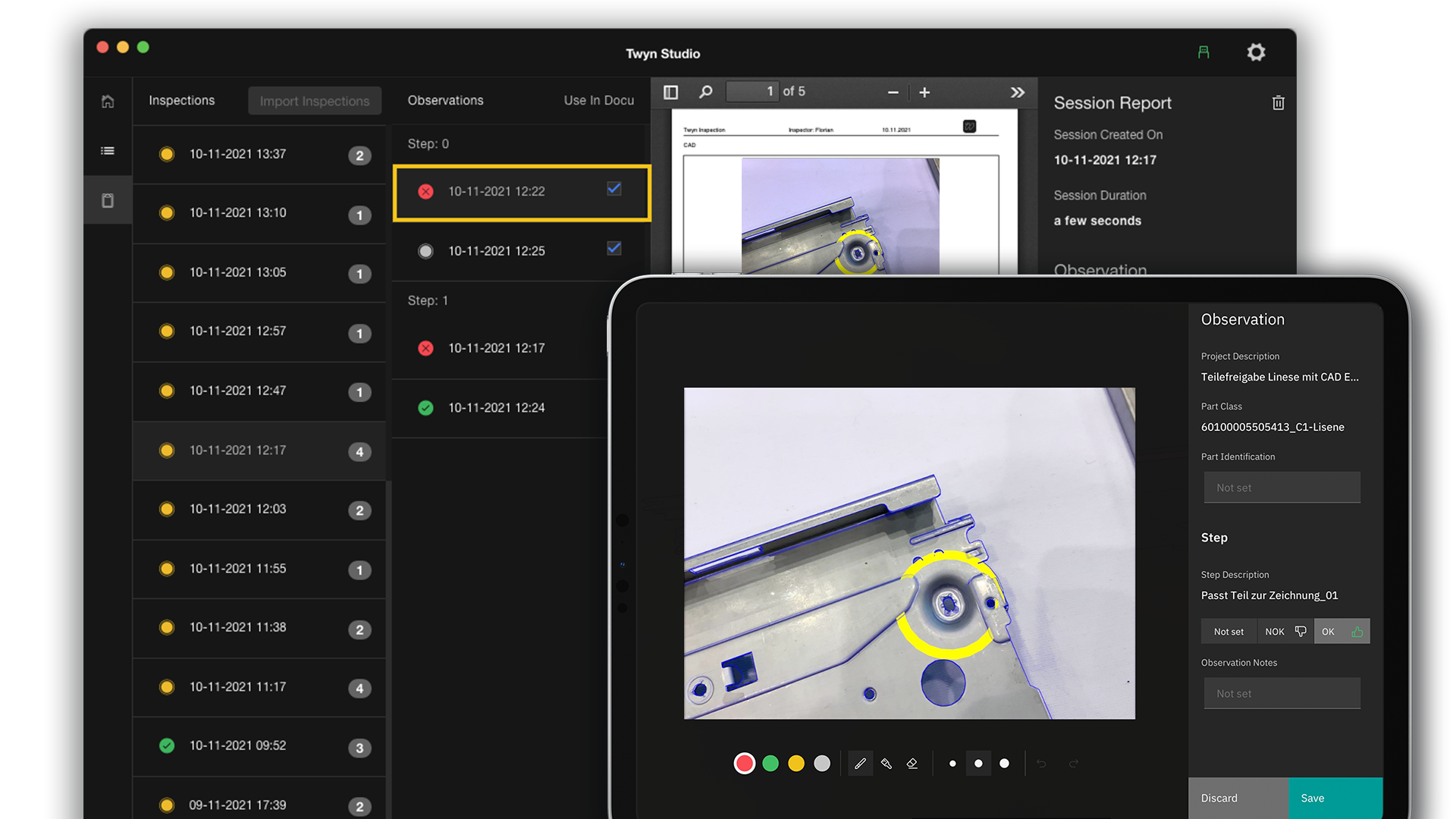The height and width of the screenshot is (819, 1456).
Task: Switch to the Observations tab
Action: pos(445,100)
